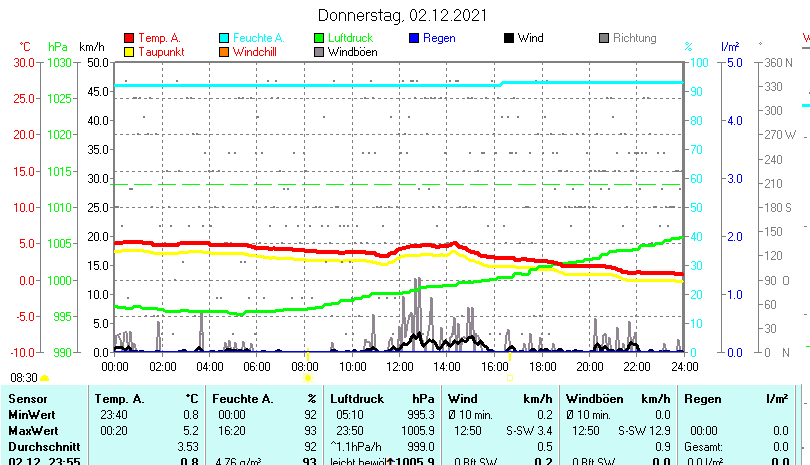Screen dimensions: 810x465
Task: Select the Sensor column header
Action: click(x=28, y=399)
